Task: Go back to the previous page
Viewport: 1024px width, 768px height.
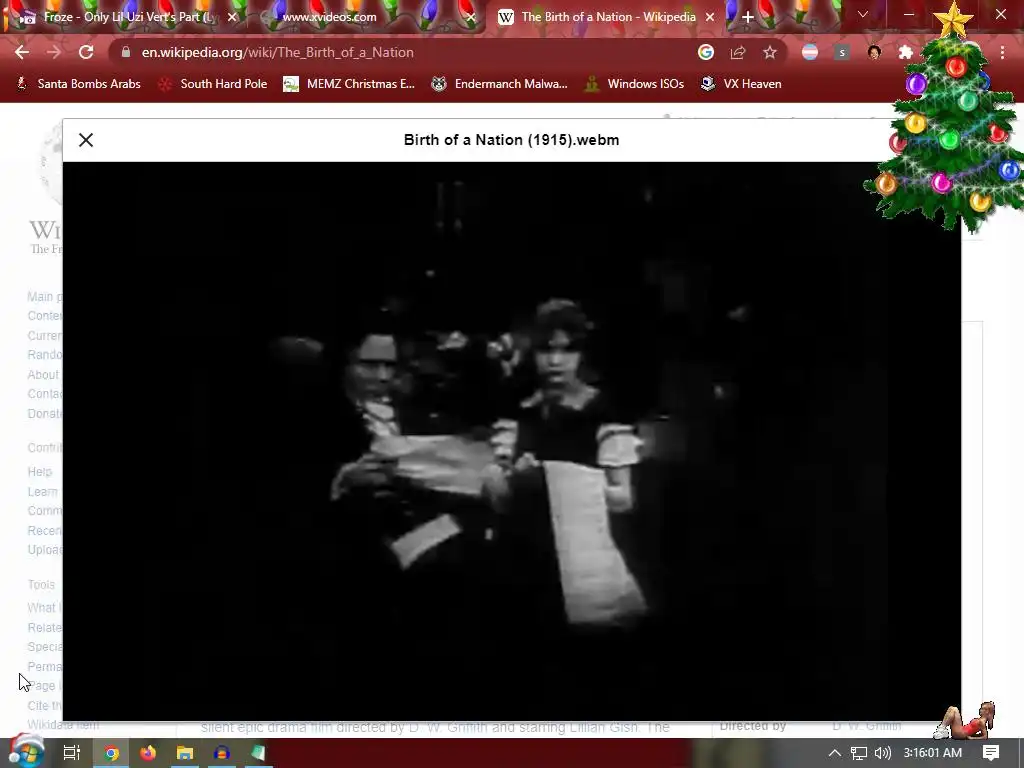Action: pos(22,52)
